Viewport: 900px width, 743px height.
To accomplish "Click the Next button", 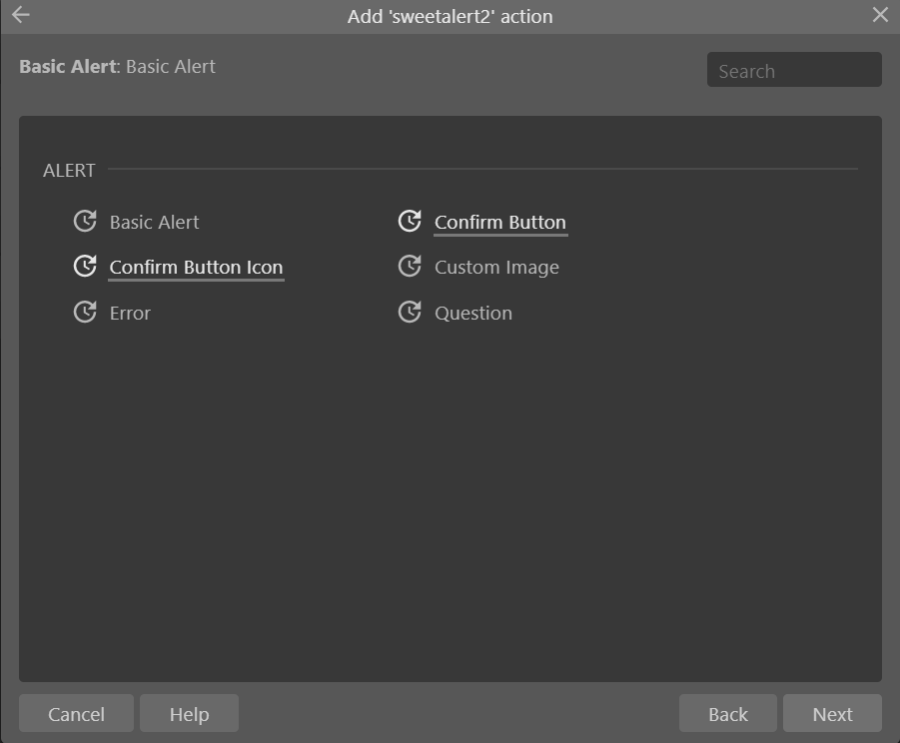I will click(832, 713).
